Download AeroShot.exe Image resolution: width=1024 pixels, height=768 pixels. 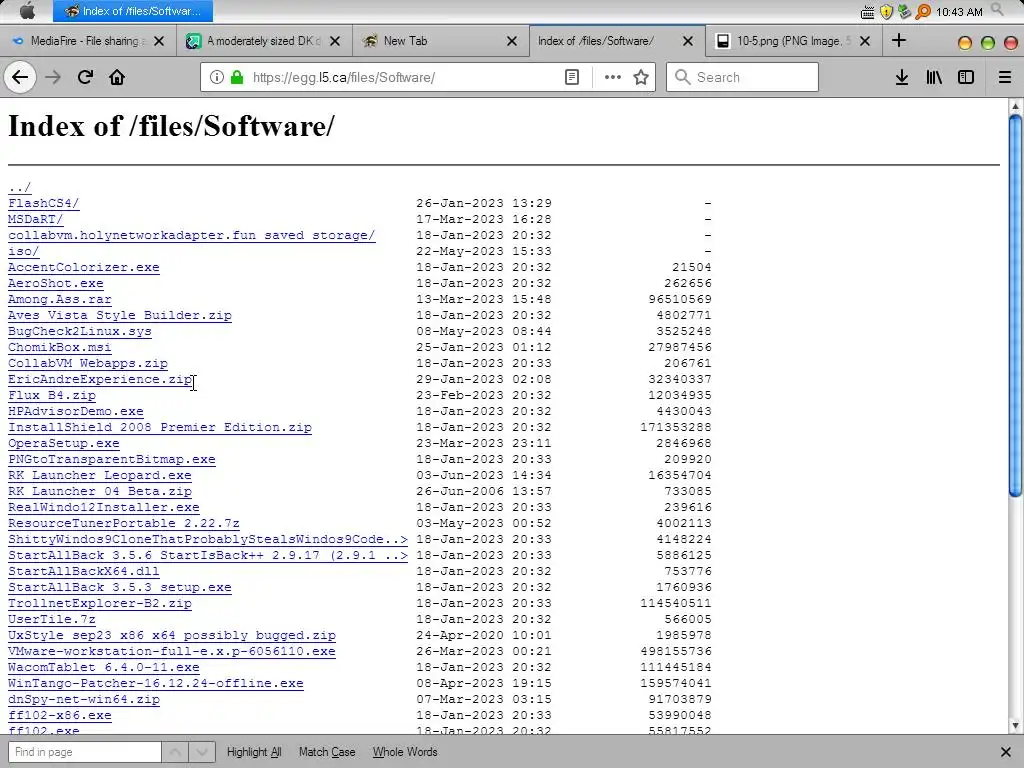pos(56,283)
